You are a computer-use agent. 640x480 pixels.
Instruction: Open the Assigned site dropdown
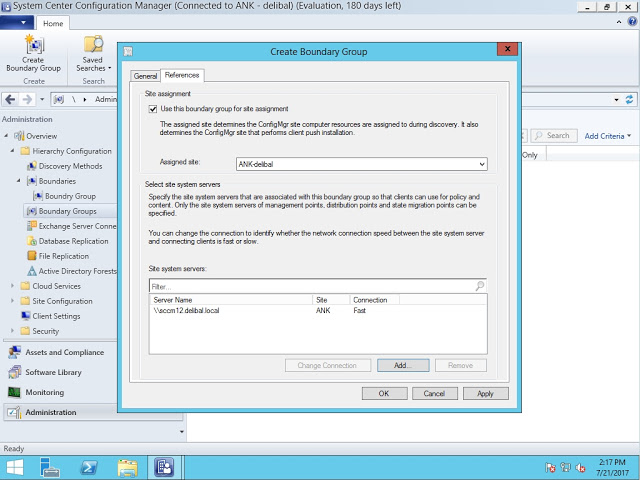[481, 164]
